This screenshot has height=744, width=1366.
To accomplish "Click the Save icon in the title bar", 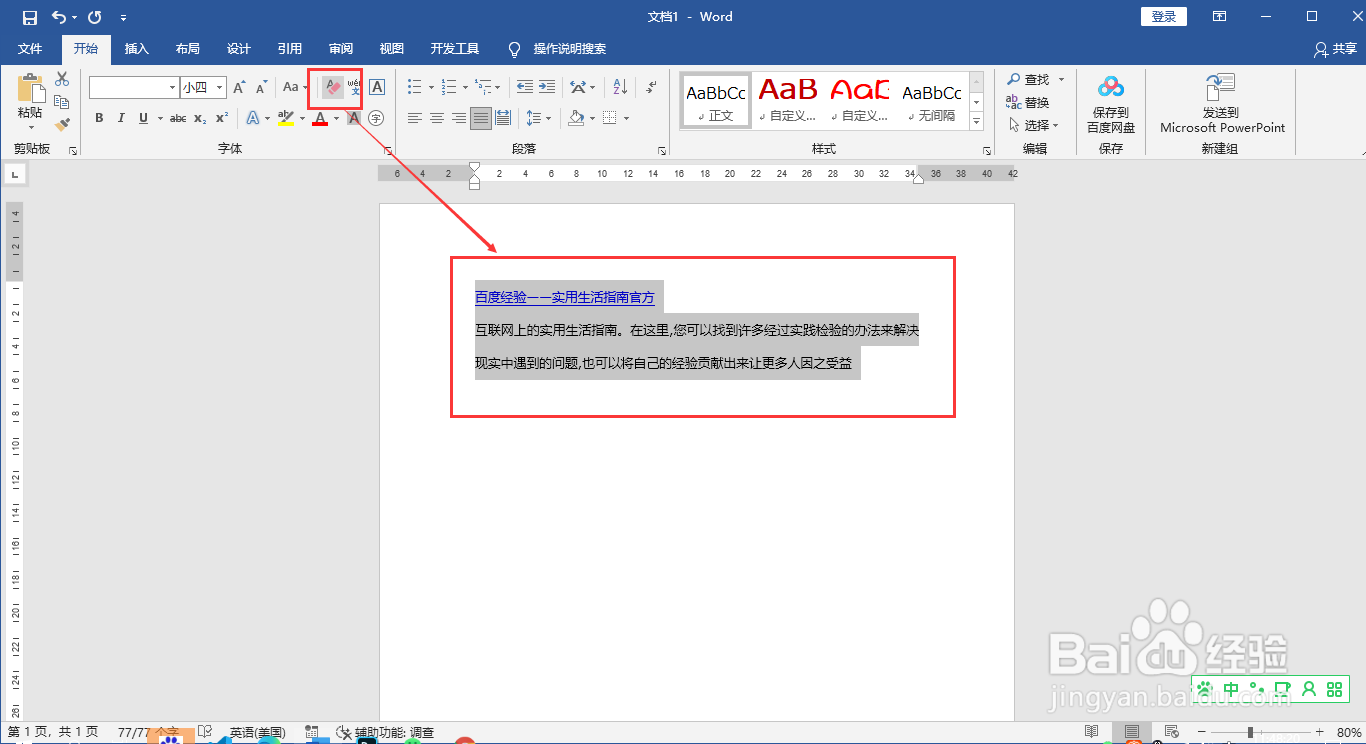I will [30, 17].
